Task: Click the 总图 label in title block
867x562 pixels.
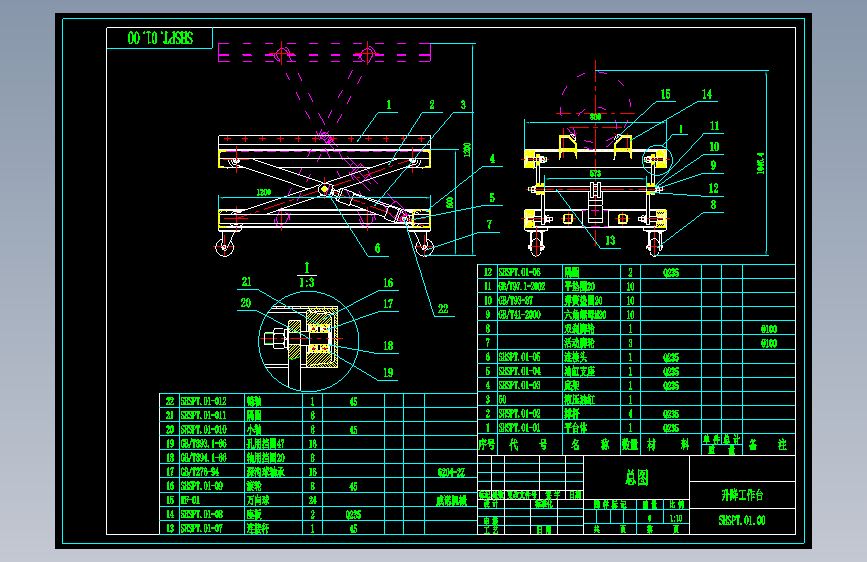Action: pyautogui.click(x=636, y=477)
